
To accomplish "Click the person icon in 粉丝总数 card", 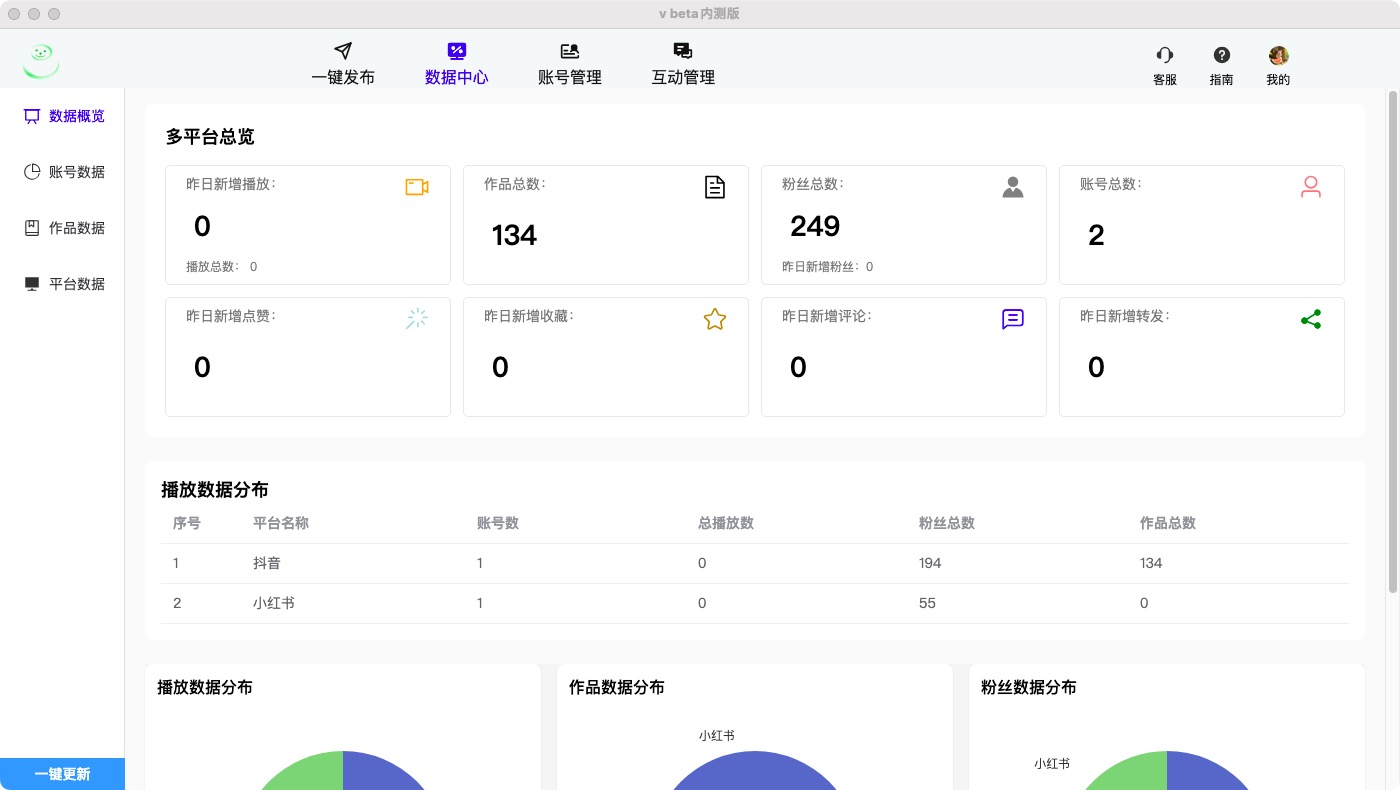I will point(1013,187).
